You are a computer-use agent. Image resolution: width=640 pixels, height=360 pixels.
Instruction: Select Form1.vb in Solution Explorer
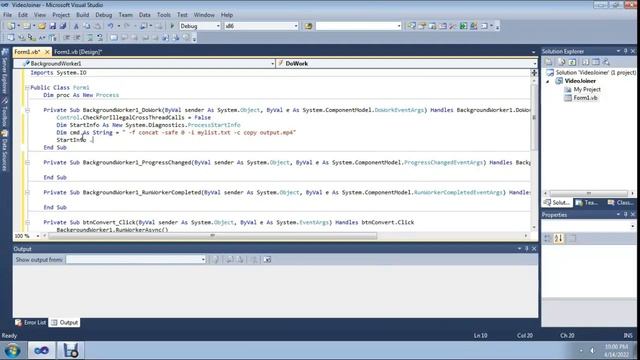point(585,98)
